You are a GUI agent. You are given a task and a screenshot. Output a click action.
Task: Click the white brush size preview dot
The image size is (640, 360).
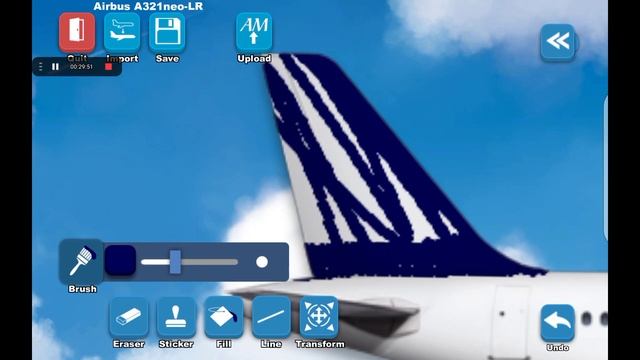[262, 262]
